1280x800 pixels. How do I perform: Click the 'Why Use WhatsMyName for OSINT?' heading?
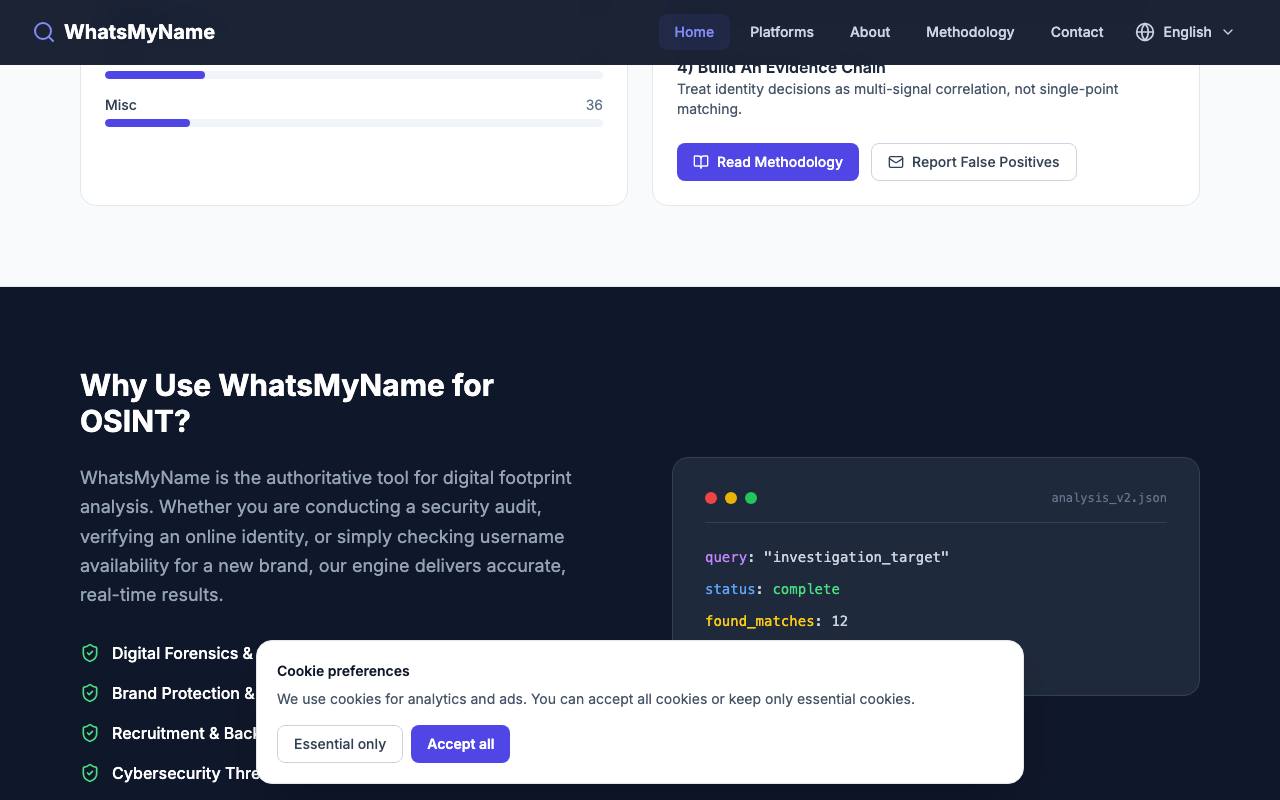pos(287,403)
